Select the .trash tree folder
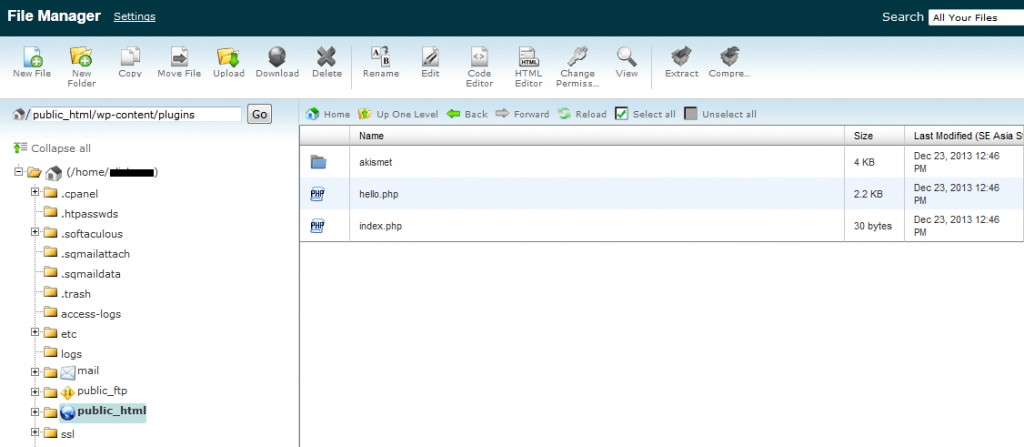Viewport: 1024px width, 447px height. 76,294
